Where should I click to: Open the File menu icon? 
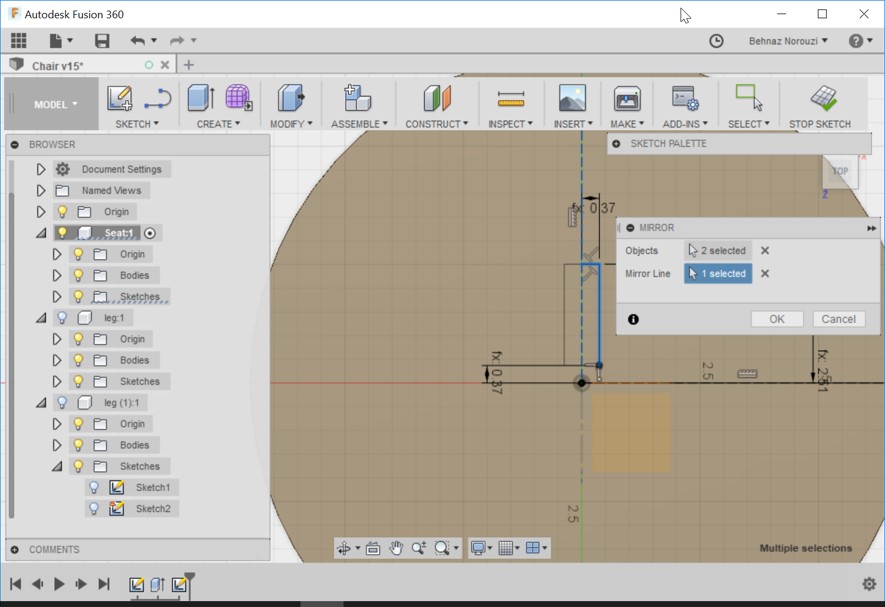tap(55, 41)
